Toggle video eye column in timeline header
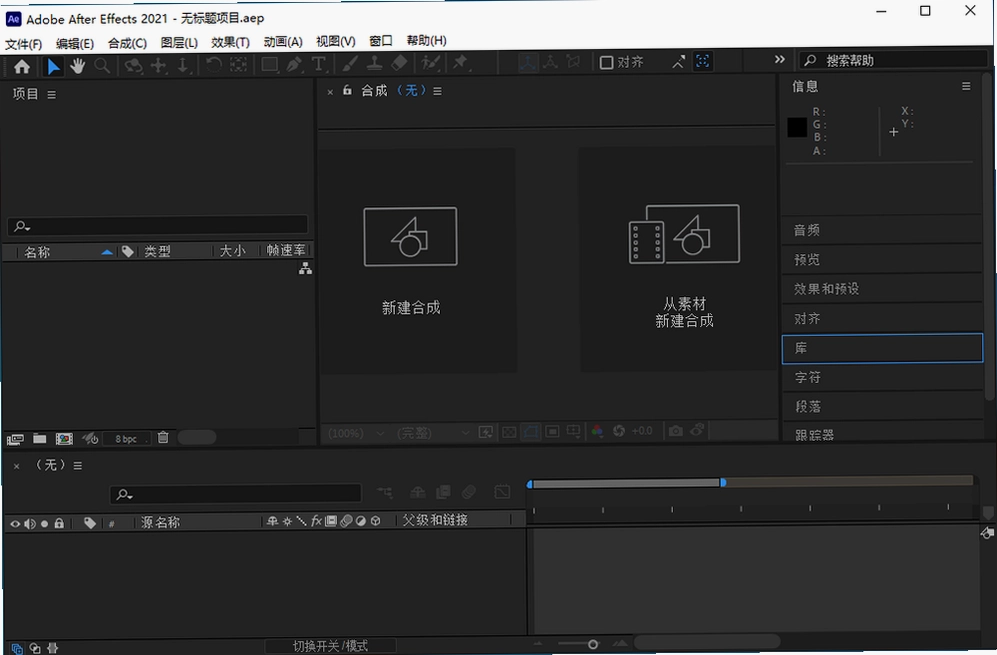Screen dimensions: 997x655 coord(15,524)
